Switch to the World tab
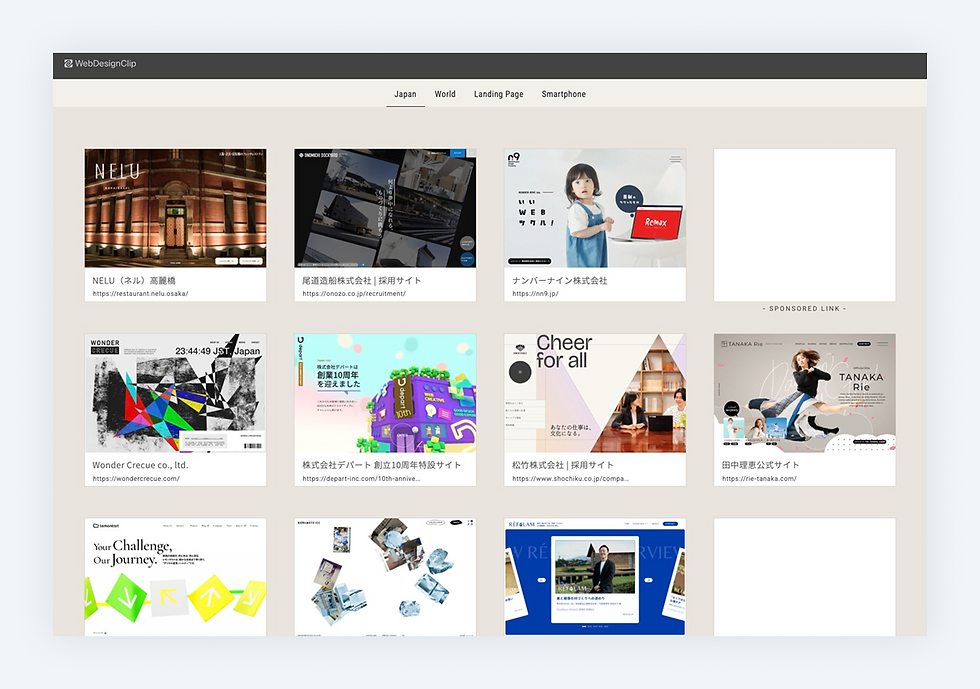The height and width of the screenshot is (689, 980). [444, 93]
